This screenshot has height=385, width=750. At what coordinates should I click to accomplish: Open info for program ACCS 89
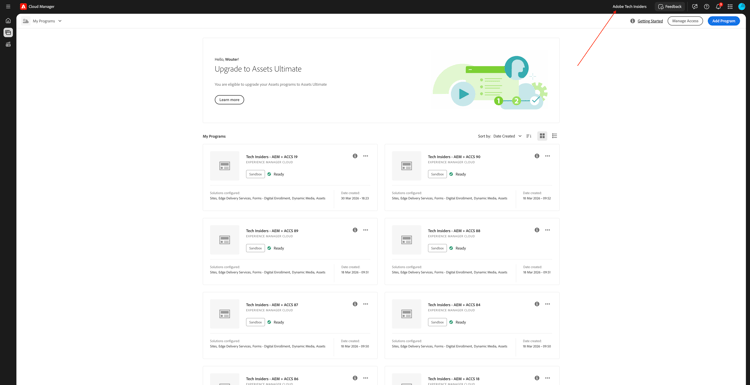coord(355,230)
